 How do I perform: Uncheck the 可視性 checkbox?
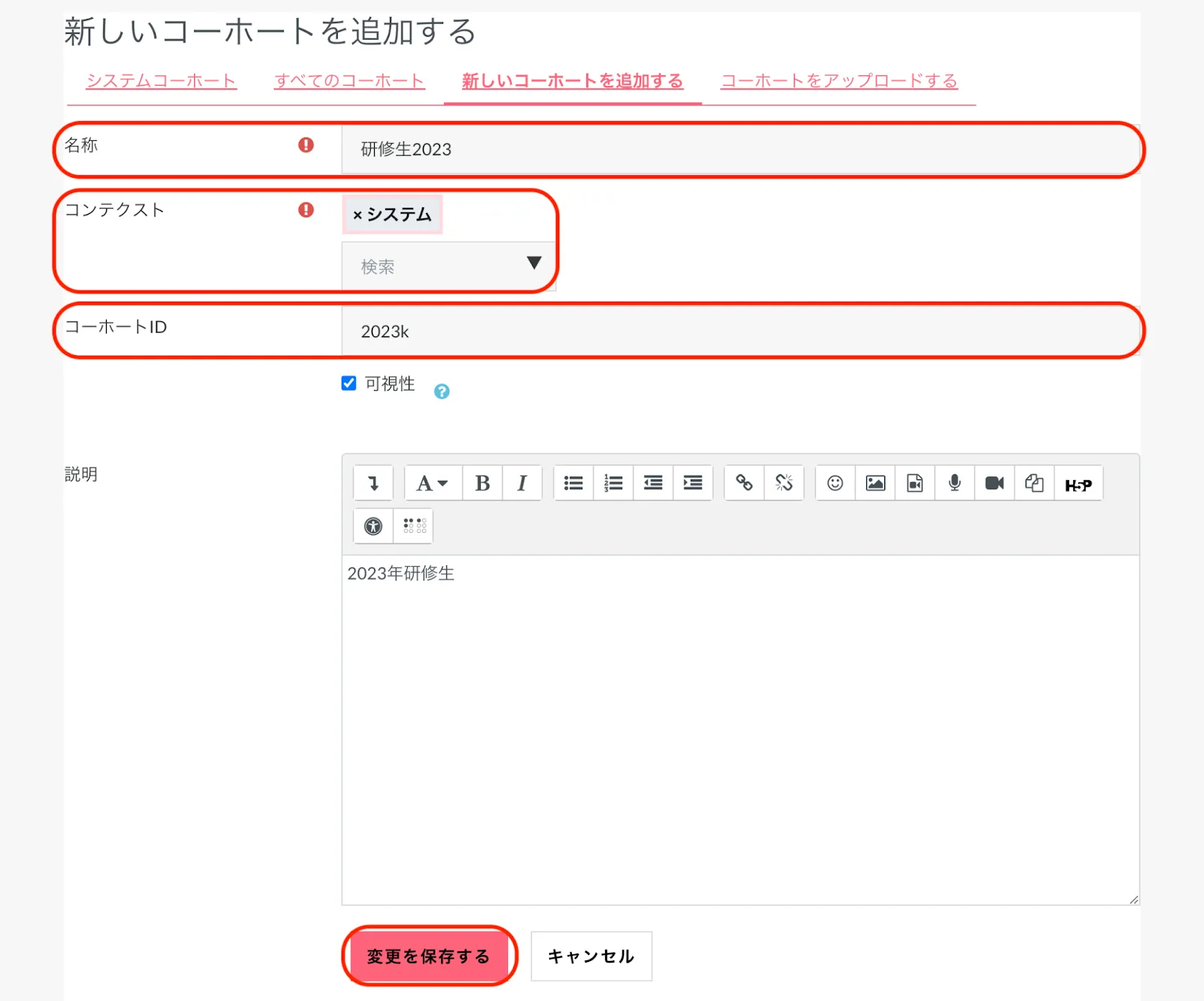pyautogui.click(x=349, y=384)
